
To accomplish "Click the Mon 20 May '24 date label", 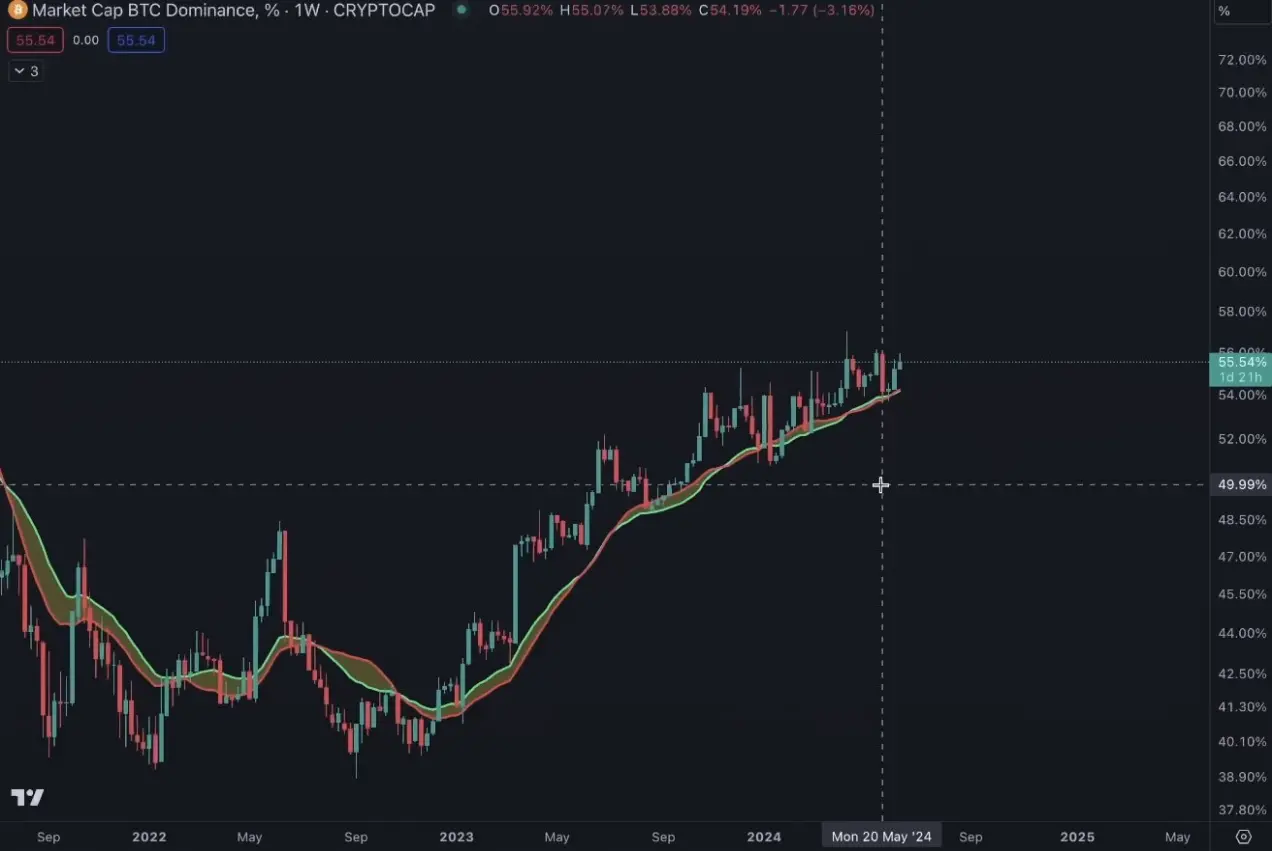I will (x=881, y=837).
